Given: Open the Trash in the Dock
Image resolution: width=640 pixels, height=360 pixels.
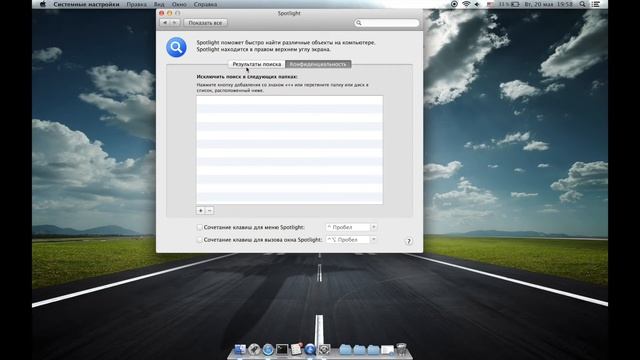Looking at the screenshot, I should click(x=402, y=349).
